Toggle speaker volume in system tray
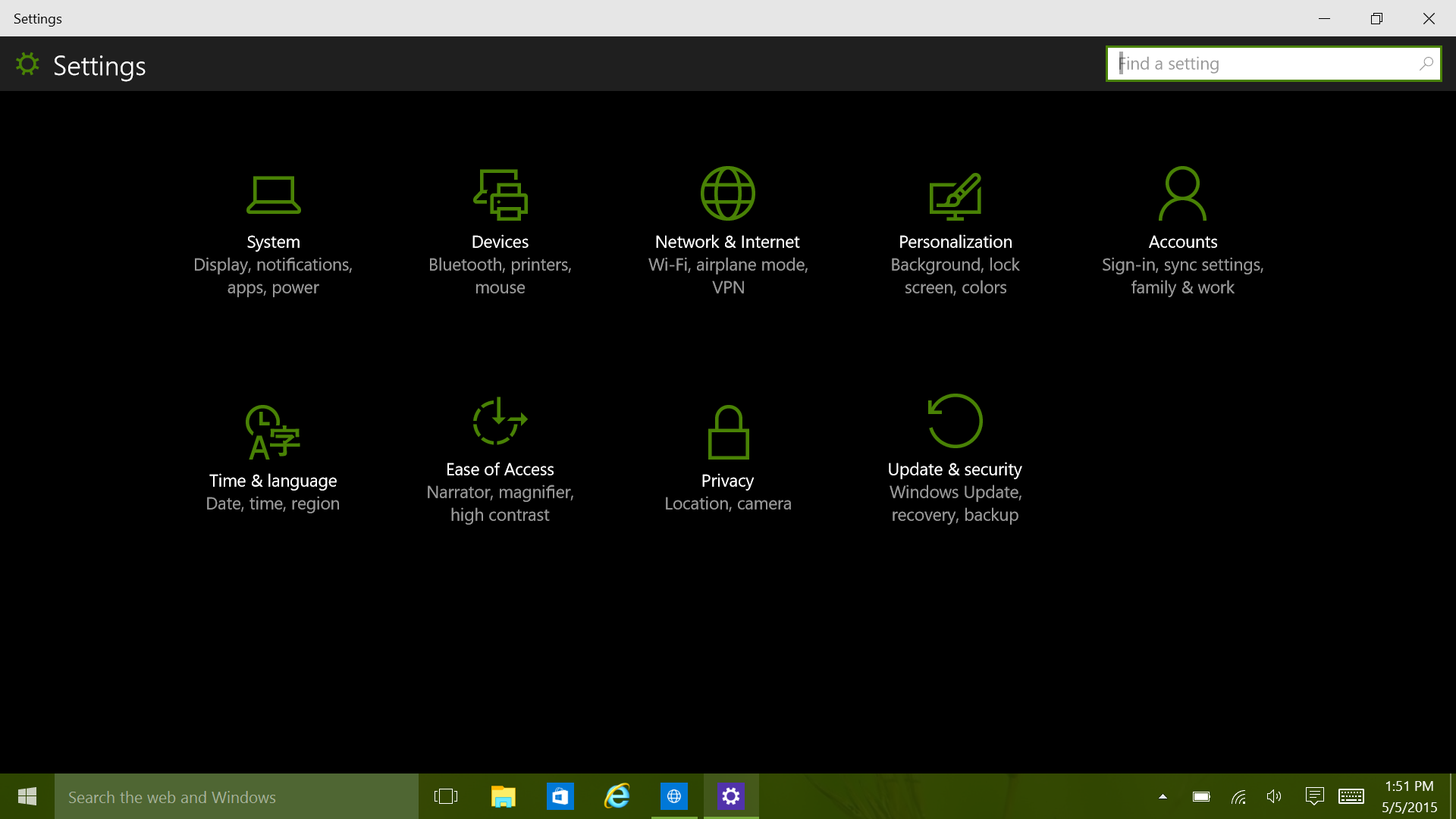The height and width of the screenshot is (819, 1456). point(1275,797)
